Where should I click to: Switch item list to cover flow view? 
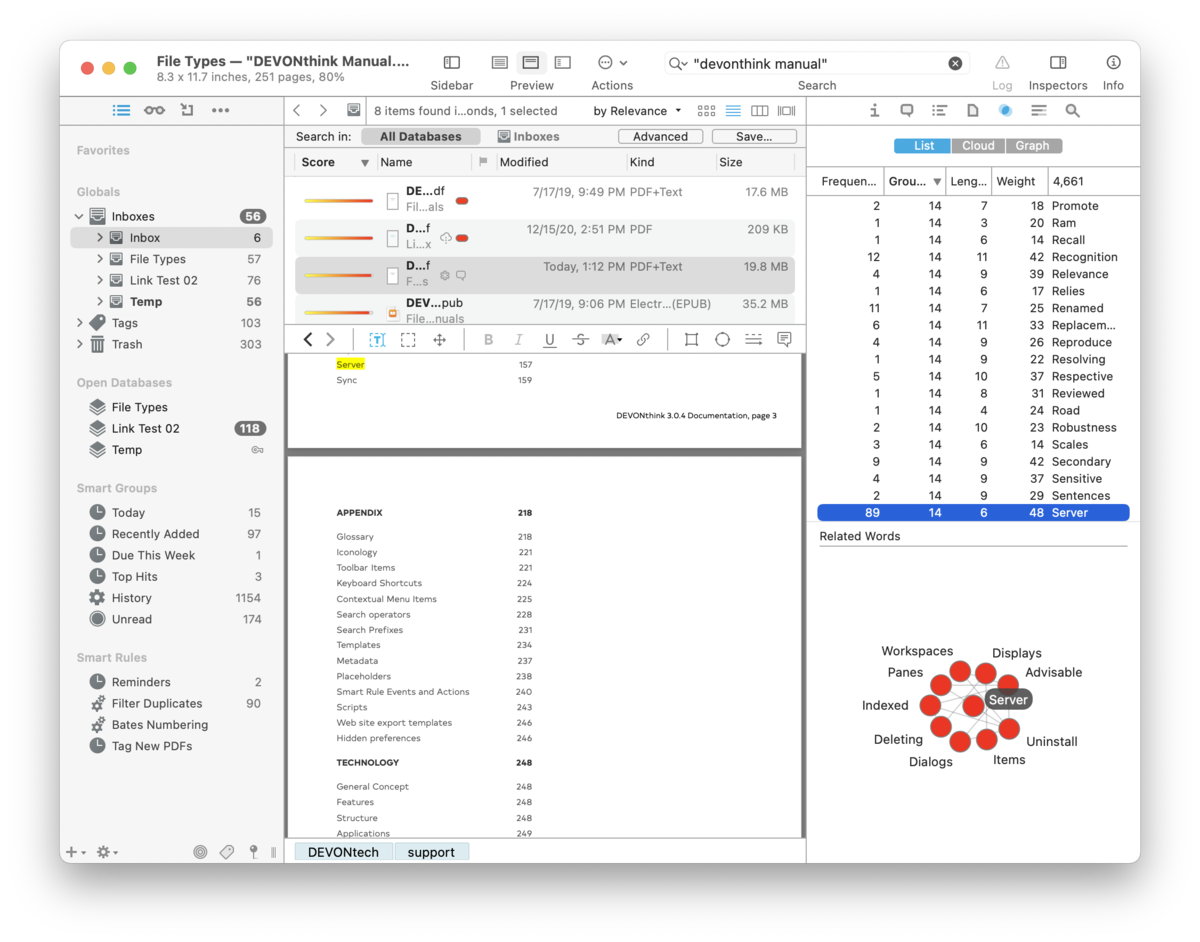click(x=787, y=111)
